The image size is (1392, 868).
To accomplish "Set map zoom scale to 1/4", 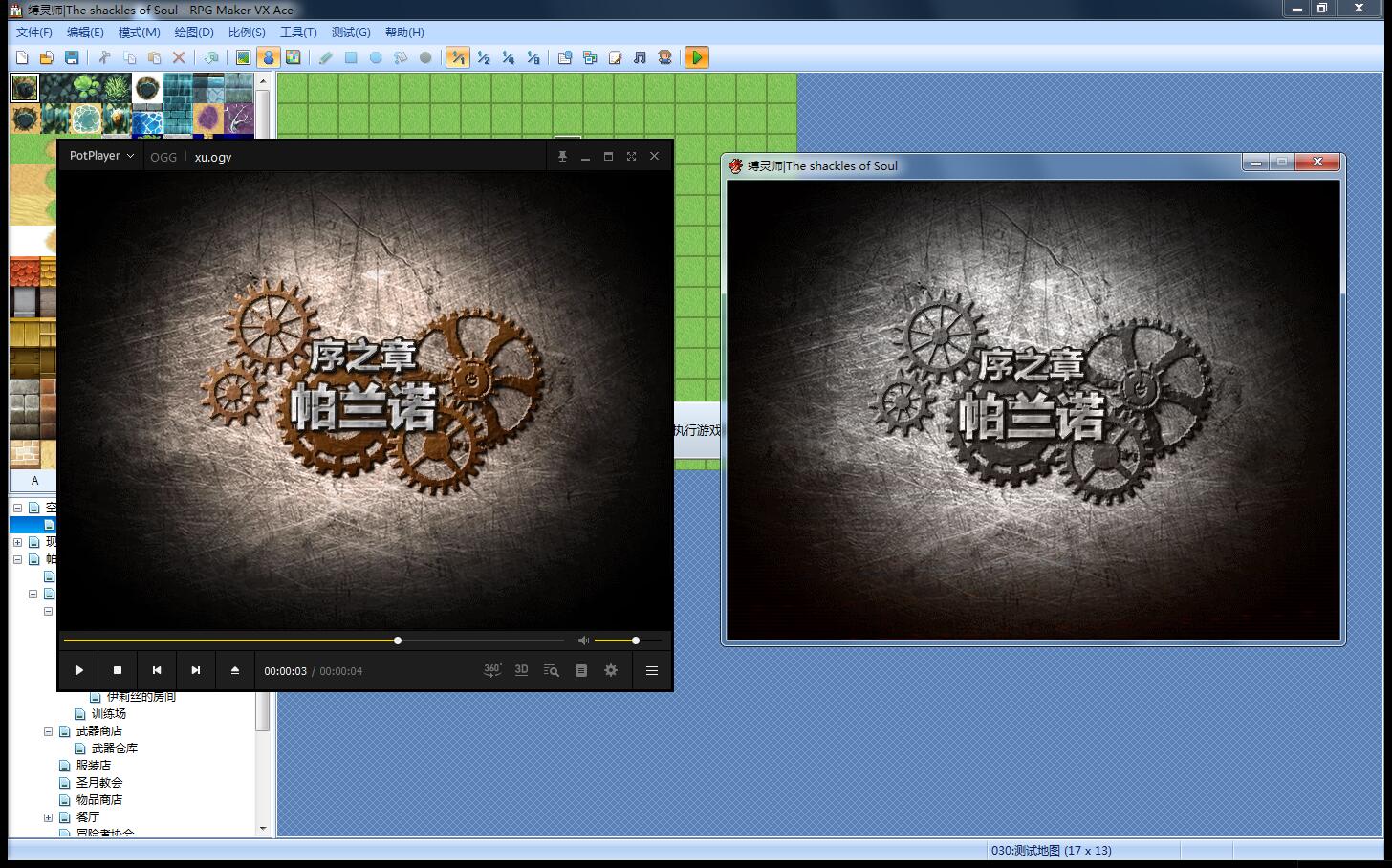I will 509,57.
